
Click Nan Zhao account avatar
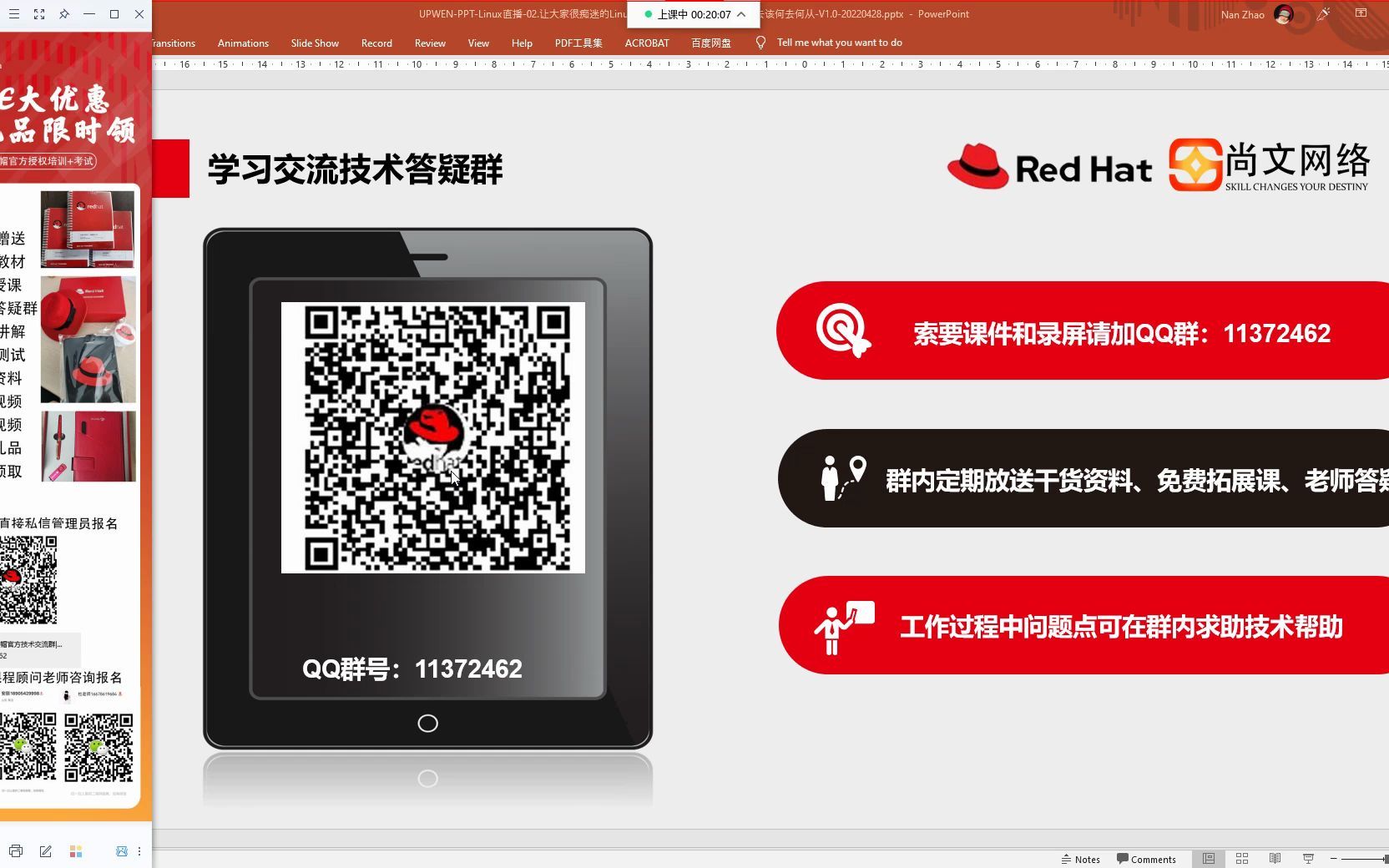coord(1284,14)
